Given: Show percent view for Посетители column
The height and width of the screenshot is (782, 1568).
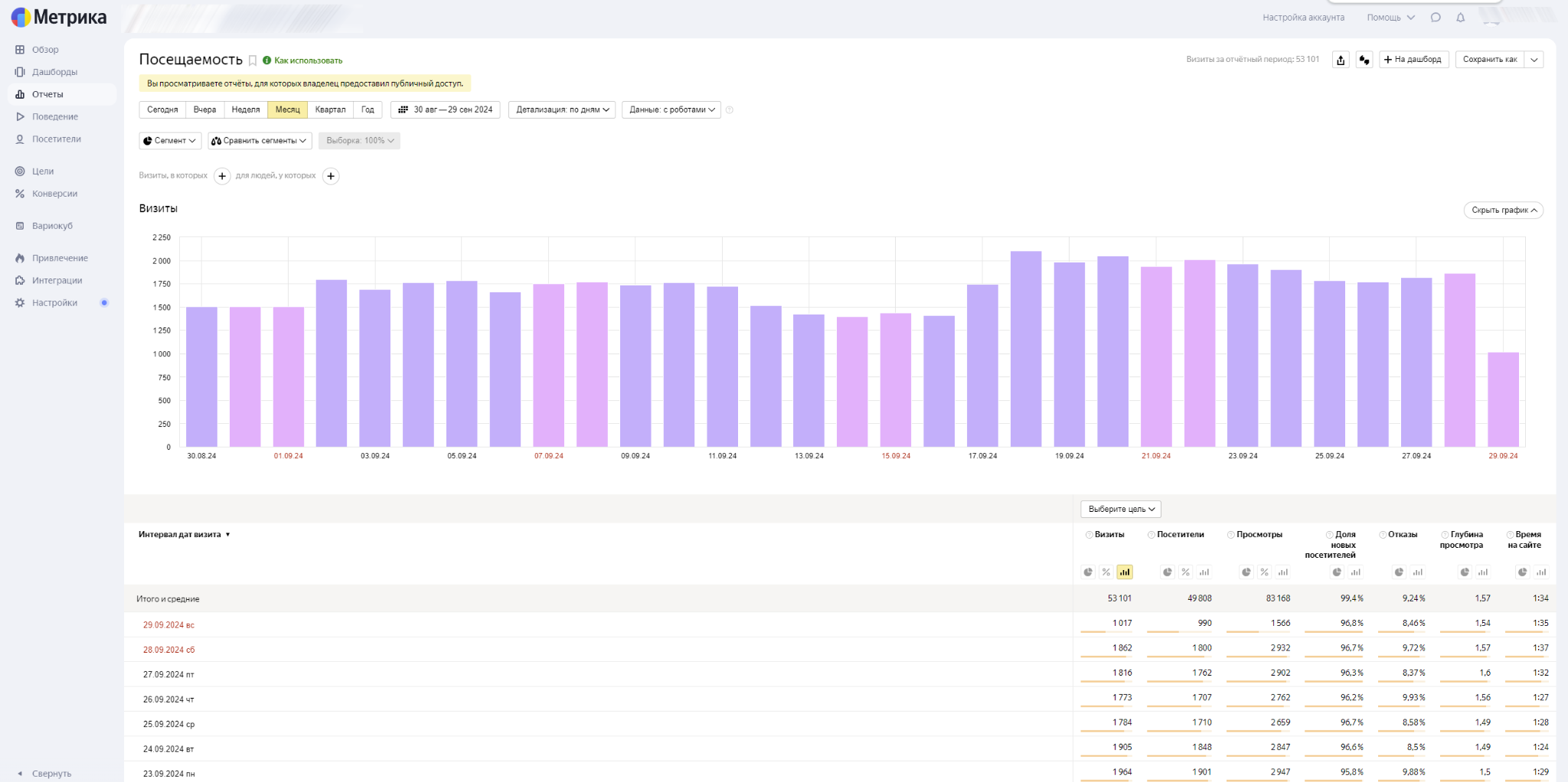Looking at the screenshot, I should point(1185,572).
